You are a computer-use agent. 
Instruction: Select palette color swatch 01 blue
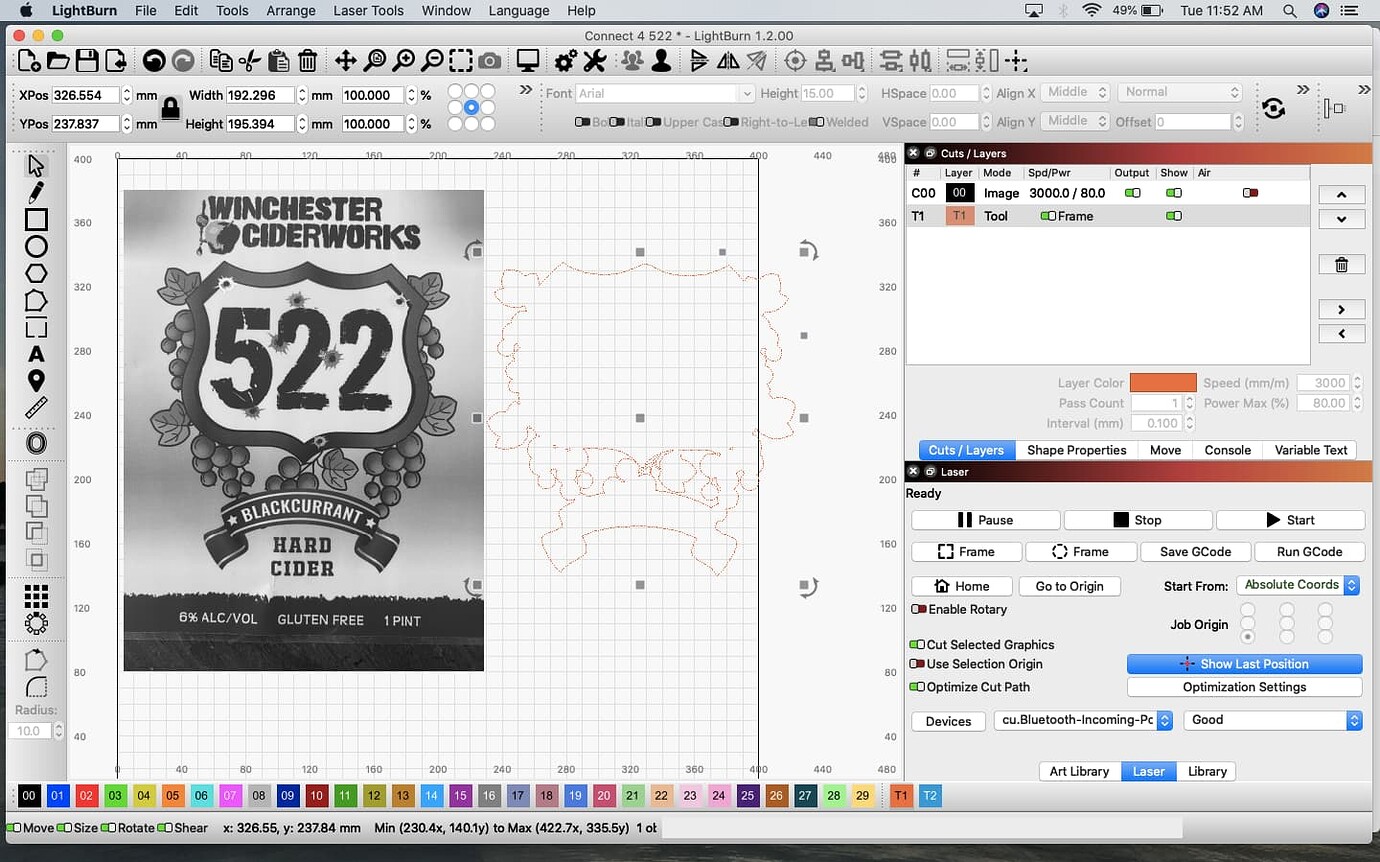coord(58,796)
